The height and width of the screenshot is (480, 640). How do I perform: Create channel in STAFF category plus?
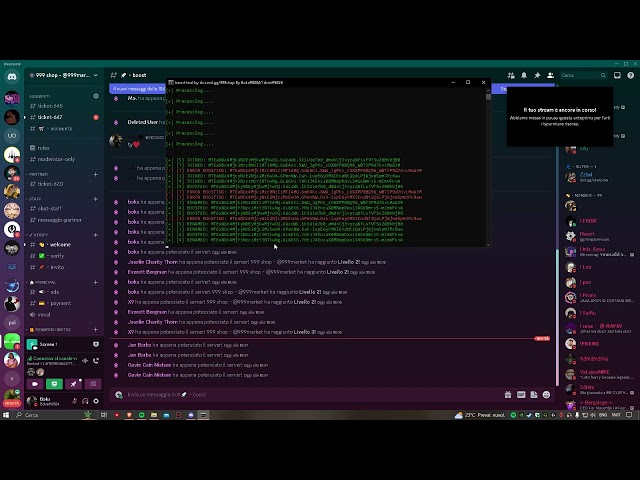click(x=96, y=199)
